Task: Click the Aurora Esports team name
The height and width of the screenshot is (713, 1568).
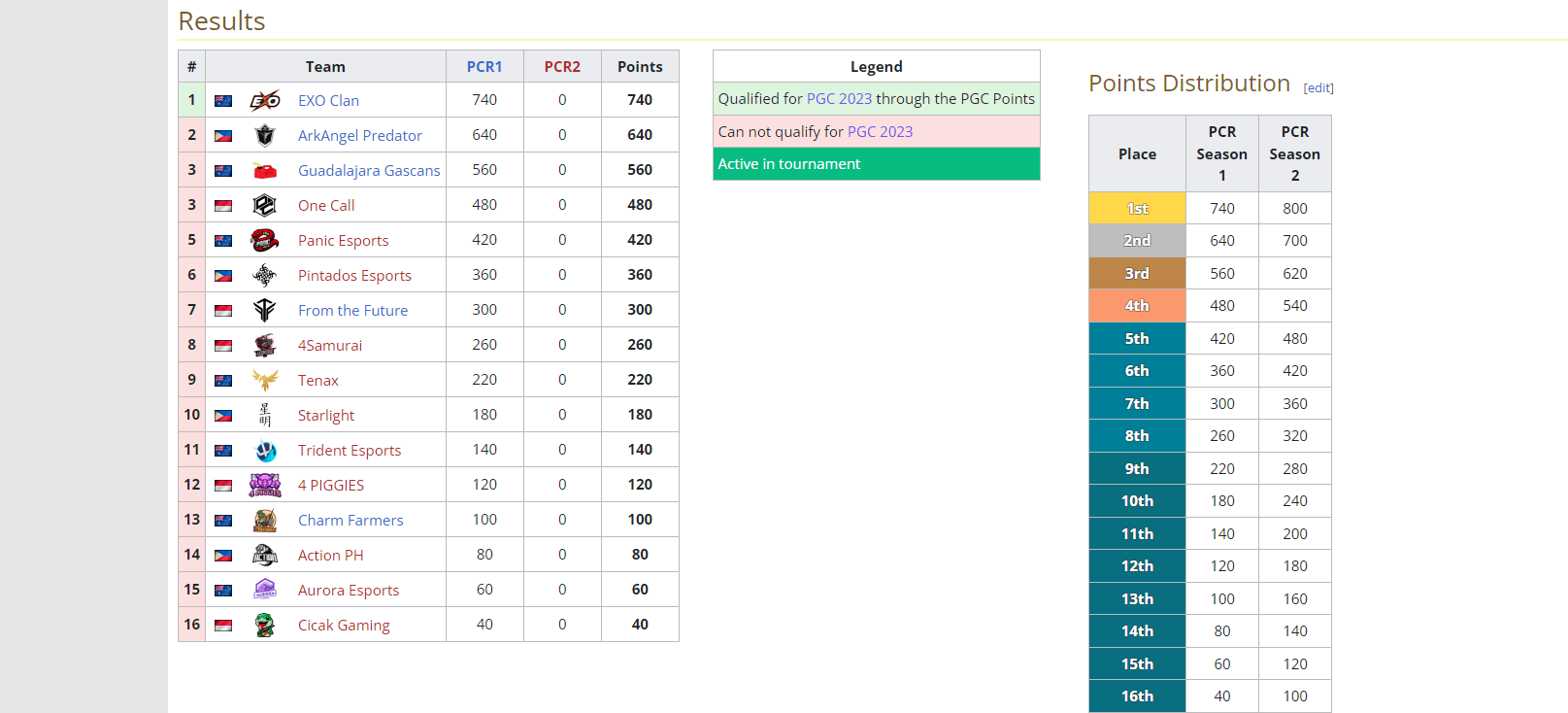Action: pyautogui.click(x=349, y=591)
